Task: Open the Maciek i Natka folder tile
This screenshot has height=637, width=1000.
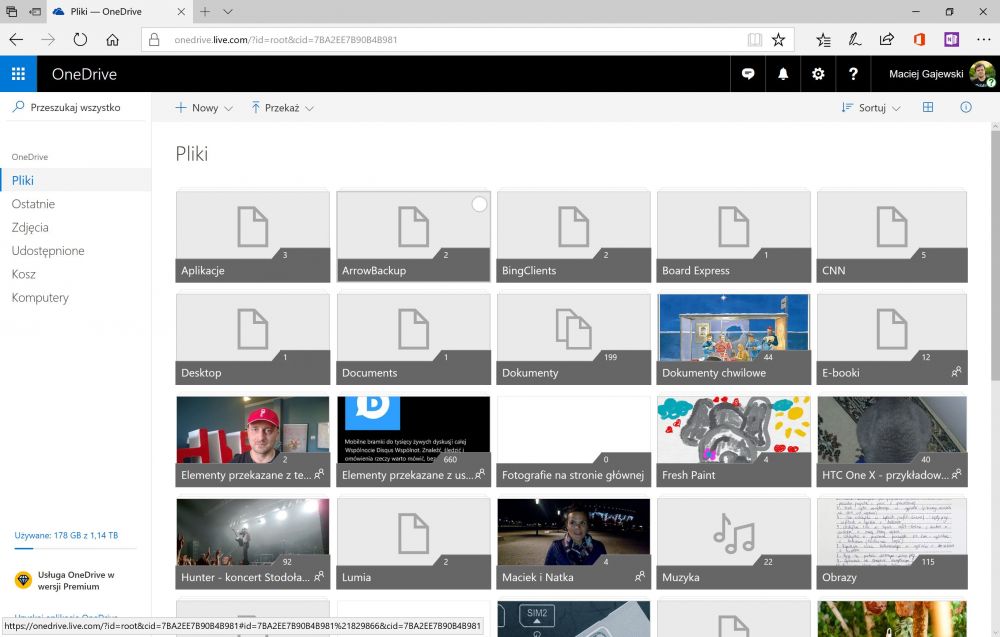Action: pyautogui.click(x=573, y=543)
